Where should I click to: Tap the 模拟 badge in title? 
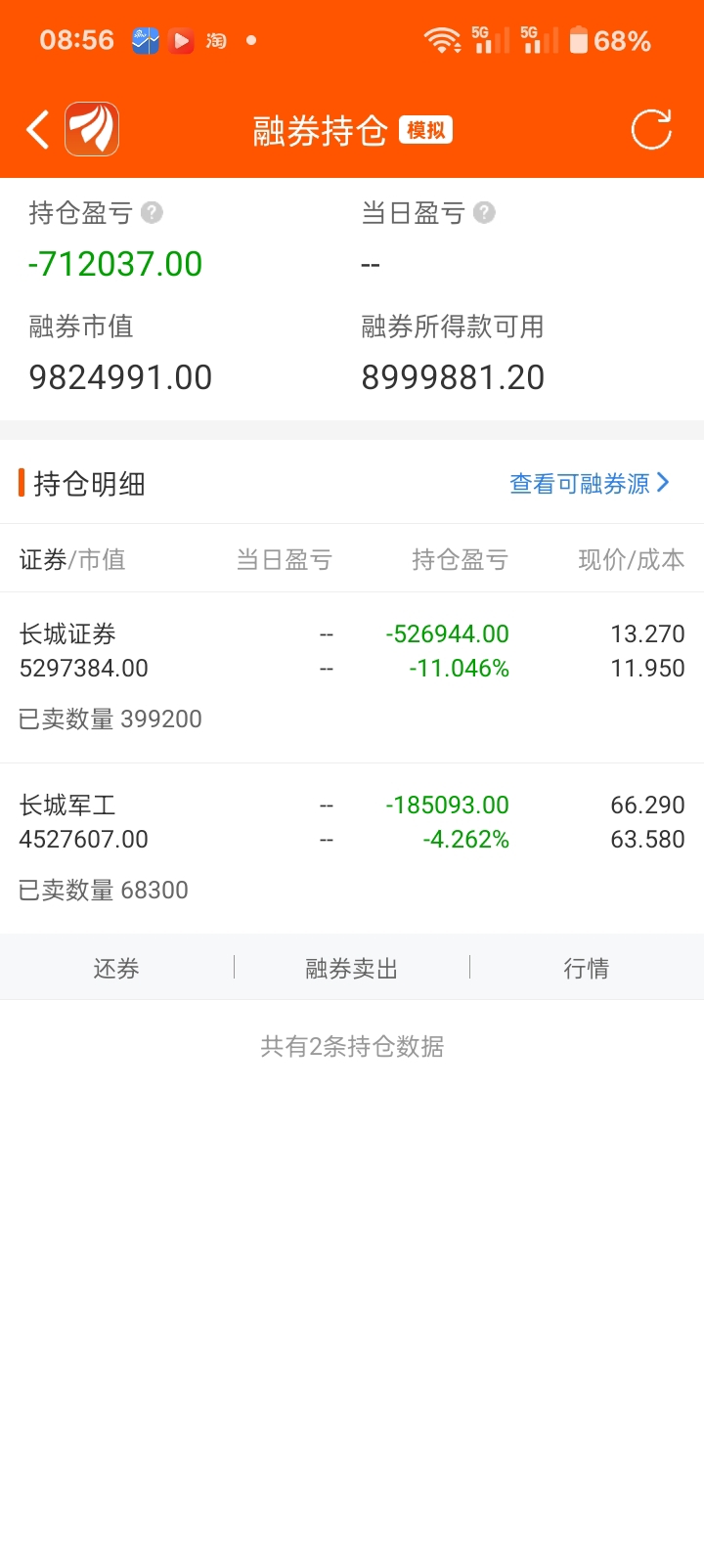425,130
